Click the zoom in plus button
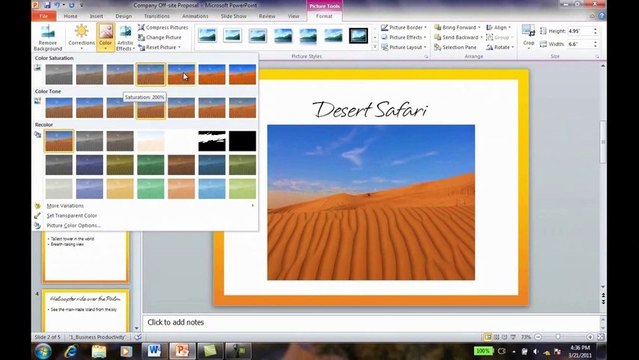This screenshot has height=360, width=639. point(590,337)
